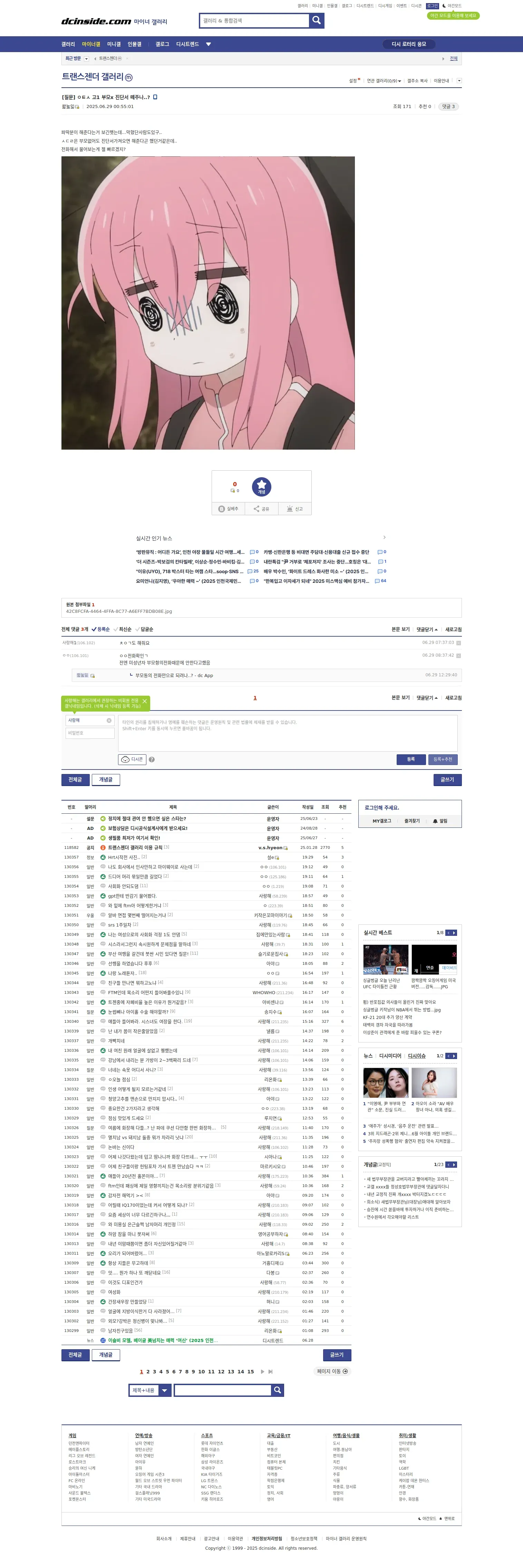
Task: Click next arrow in 실시간 베스트 panel
Action: [454, 932]
